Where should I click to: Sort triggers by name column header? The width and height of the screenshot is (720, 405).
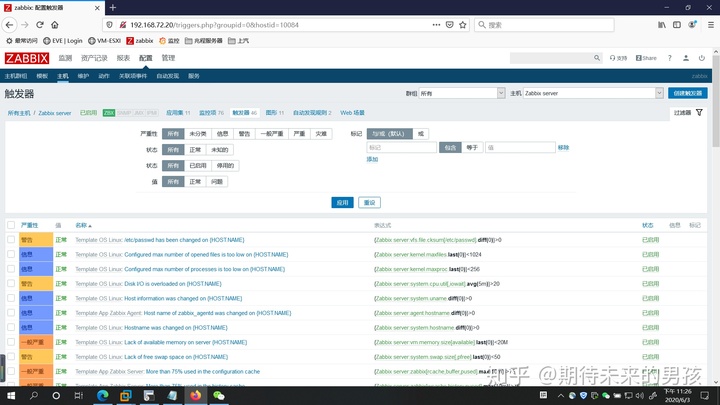pos(83,225)
